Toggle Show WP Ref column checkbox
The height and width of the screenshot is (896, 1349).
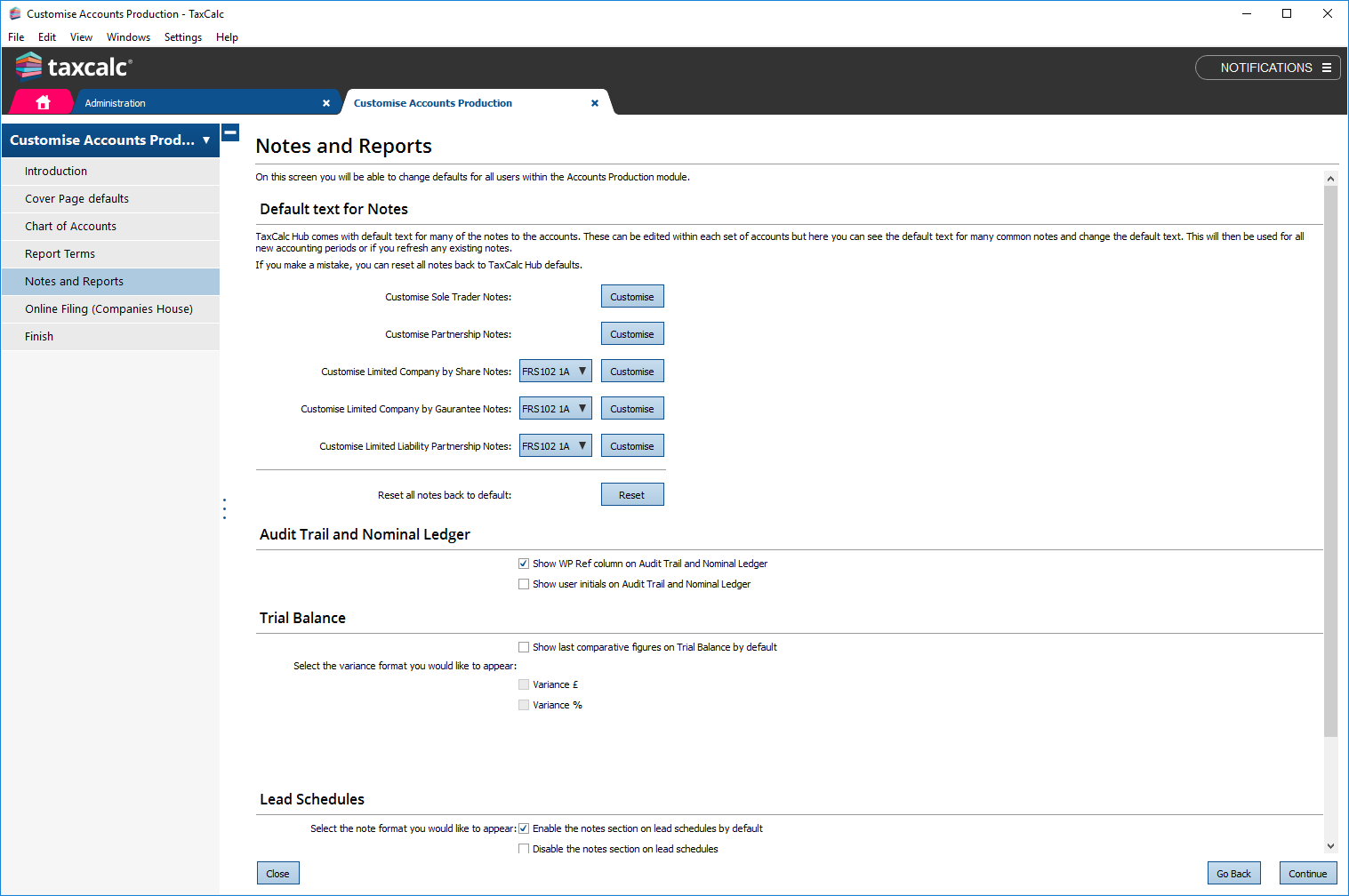(524, 564)
